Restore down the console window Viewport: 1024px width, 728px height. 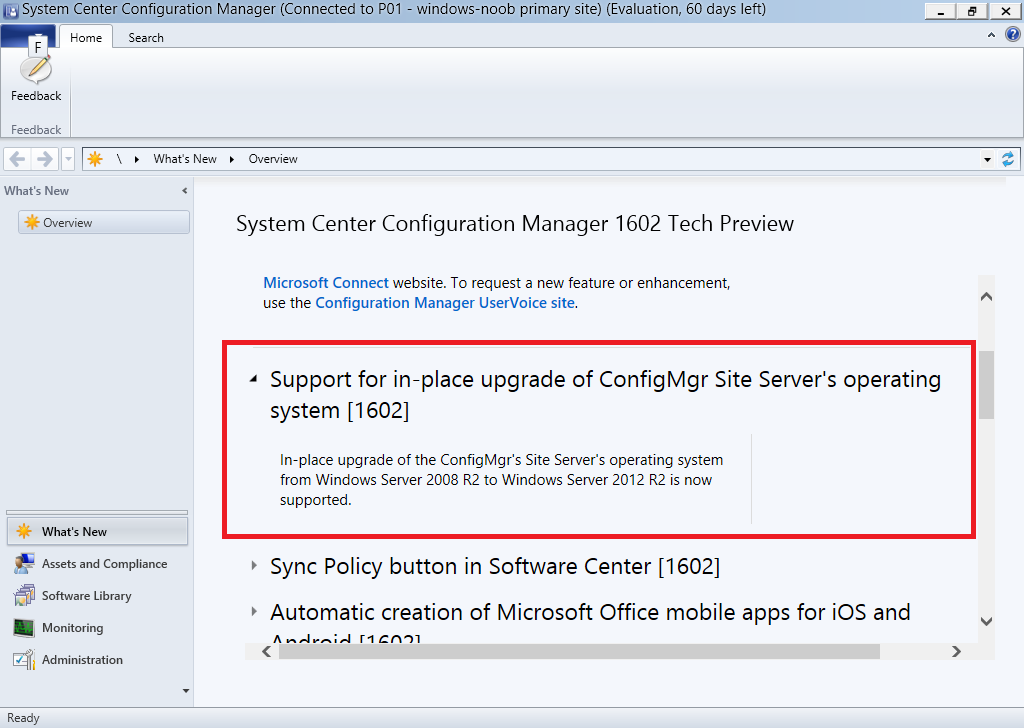tap(972, 11)
